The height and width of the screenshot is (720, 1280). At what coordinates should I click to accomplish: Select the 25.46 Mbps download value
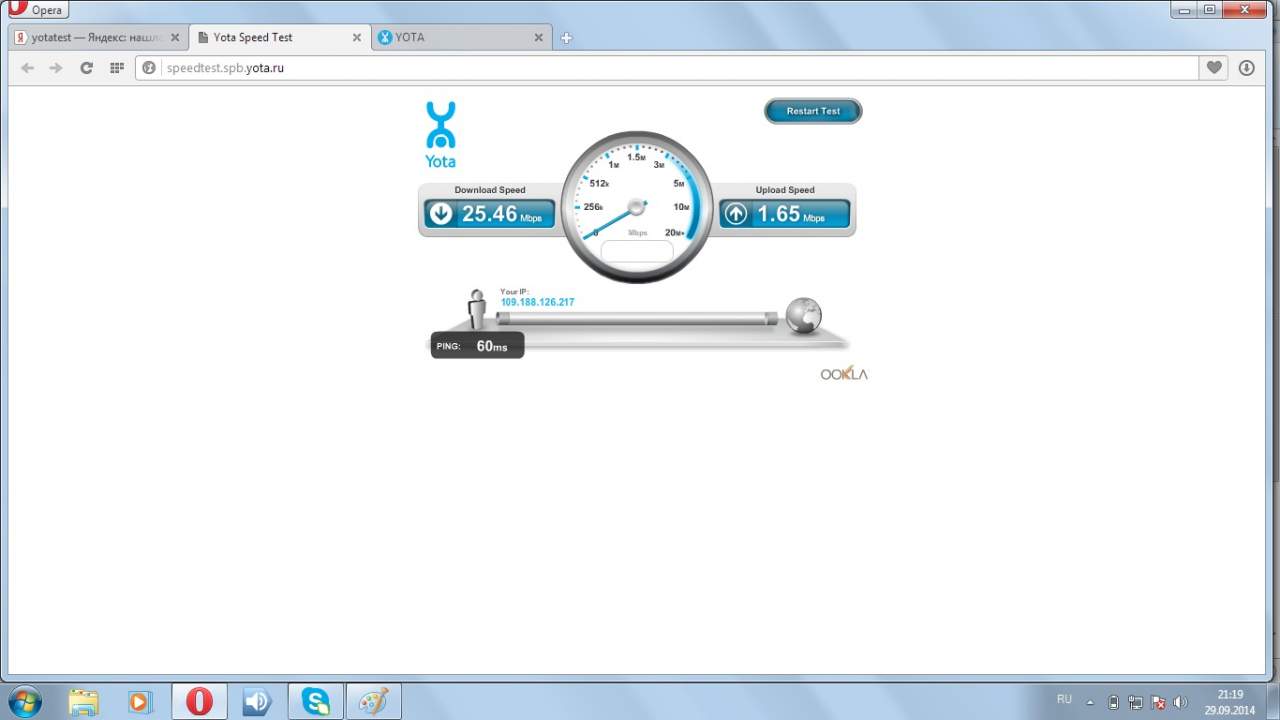(502, 214)
